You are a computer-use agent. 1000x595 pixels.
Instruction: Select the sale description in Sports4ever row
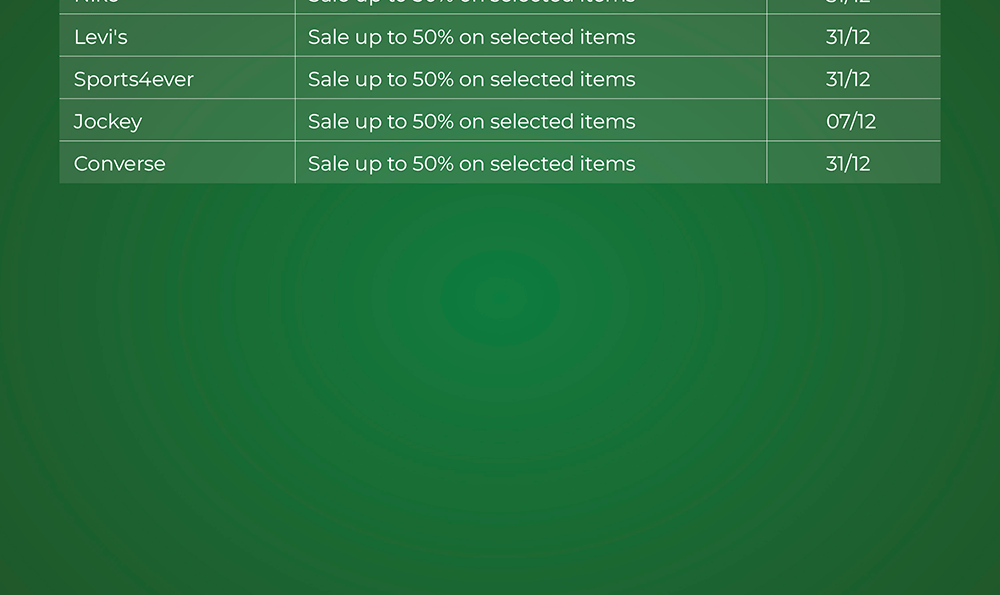coord(471,79)
